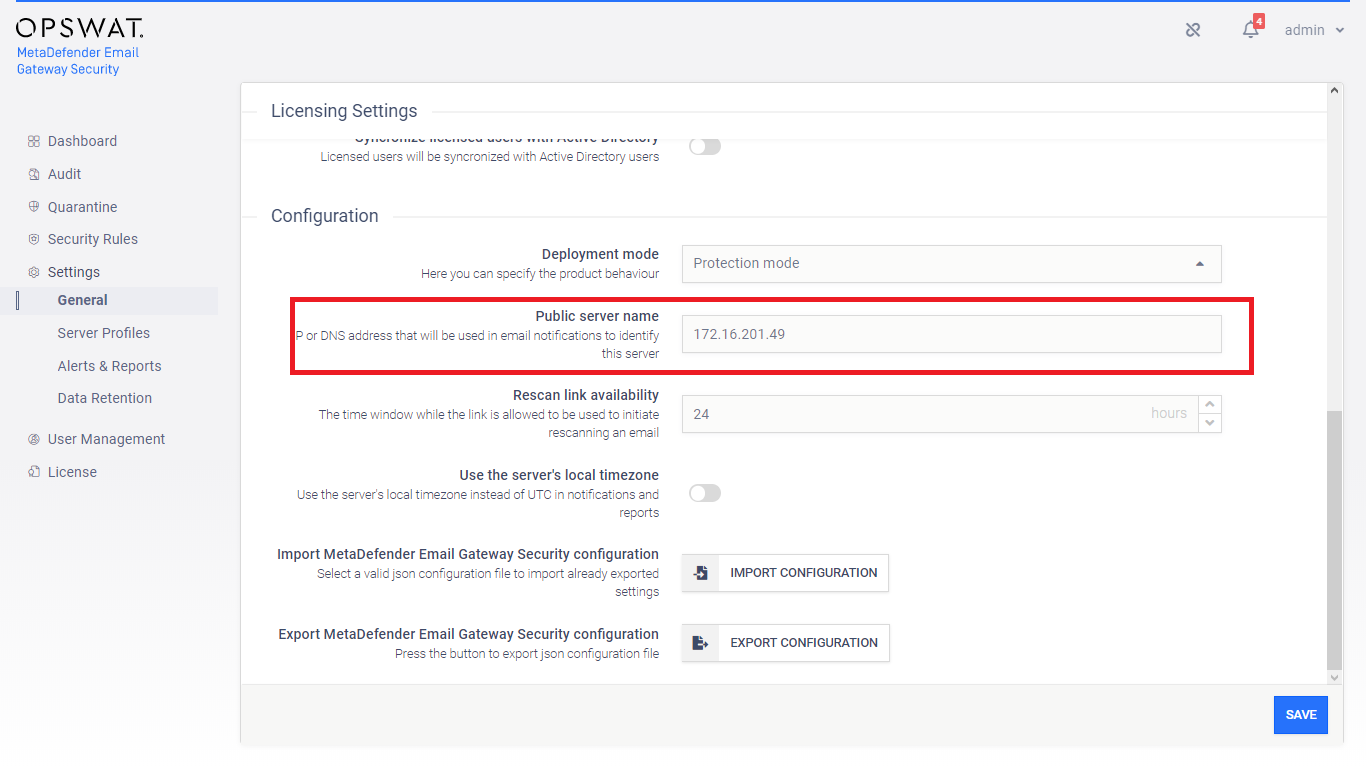
Task: Save the general settings
Action: coord(1301,715)
